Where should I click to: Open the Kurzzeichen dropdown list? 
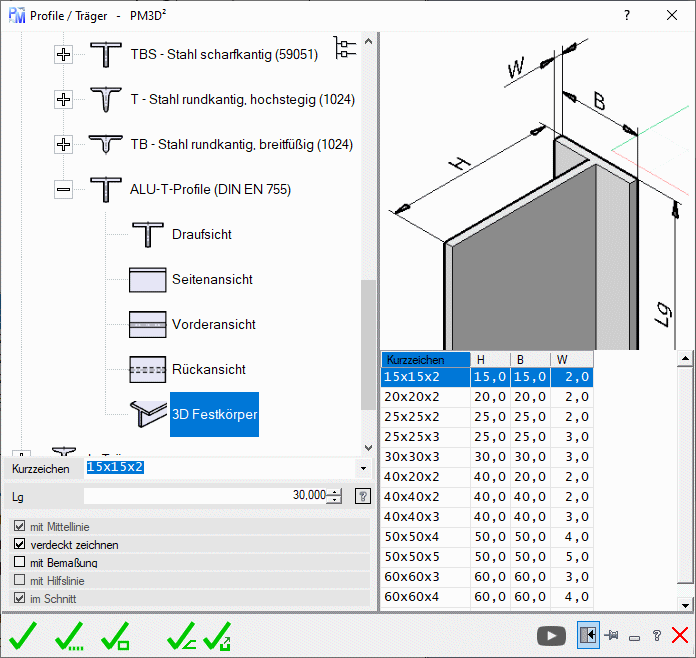[362, 467]
